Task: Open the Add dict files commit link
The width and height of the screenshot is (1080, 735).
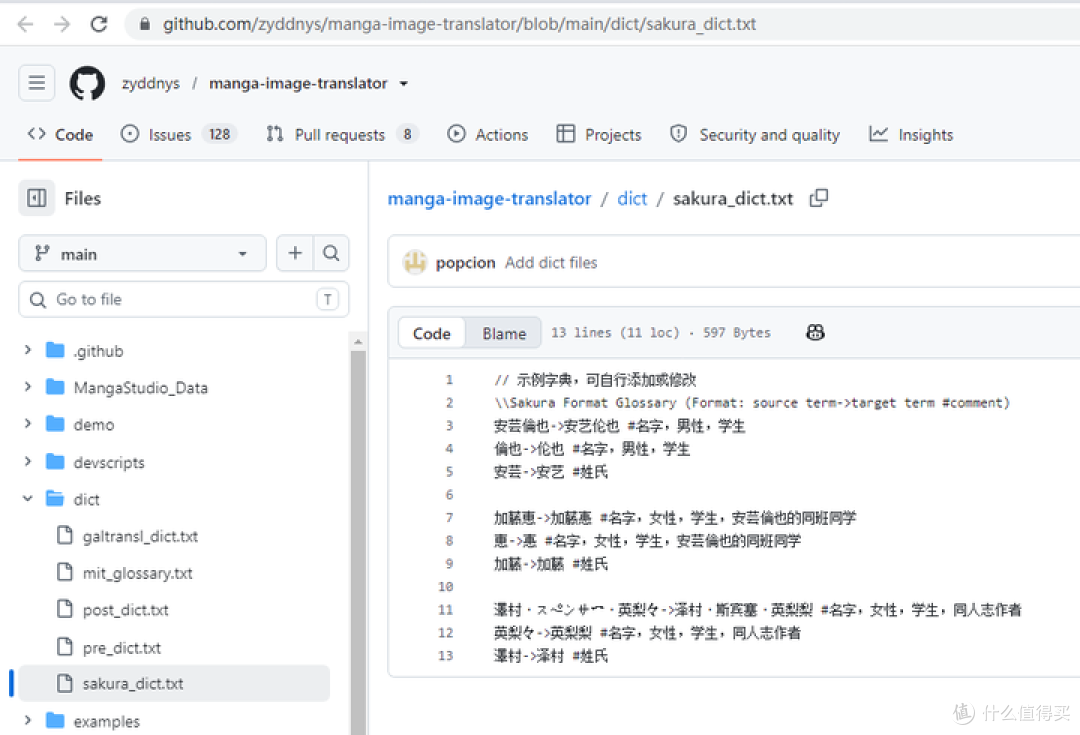Action: 551,262
